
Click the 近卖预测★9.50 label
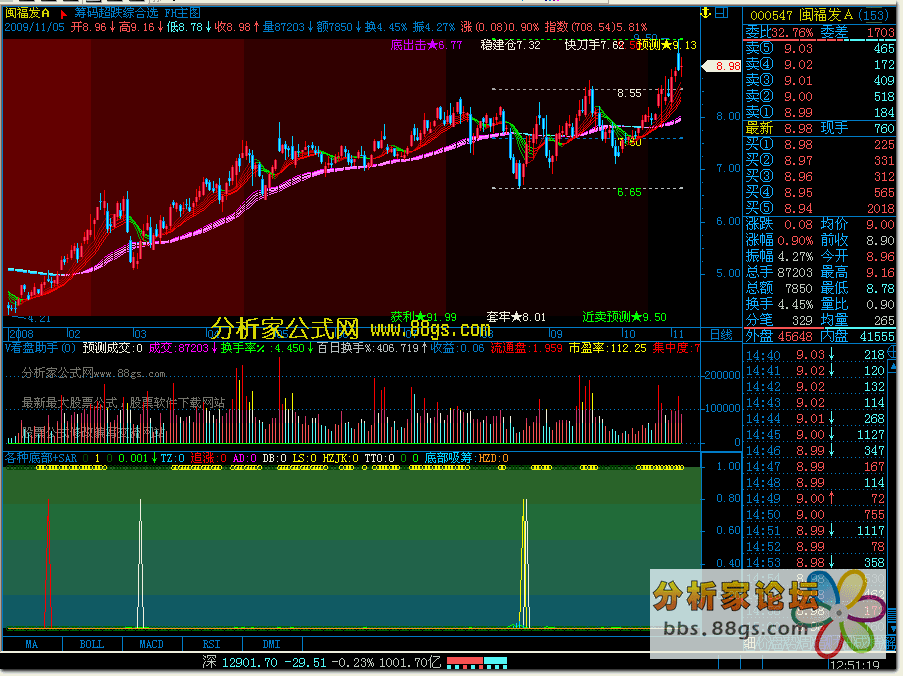[624, 317]
